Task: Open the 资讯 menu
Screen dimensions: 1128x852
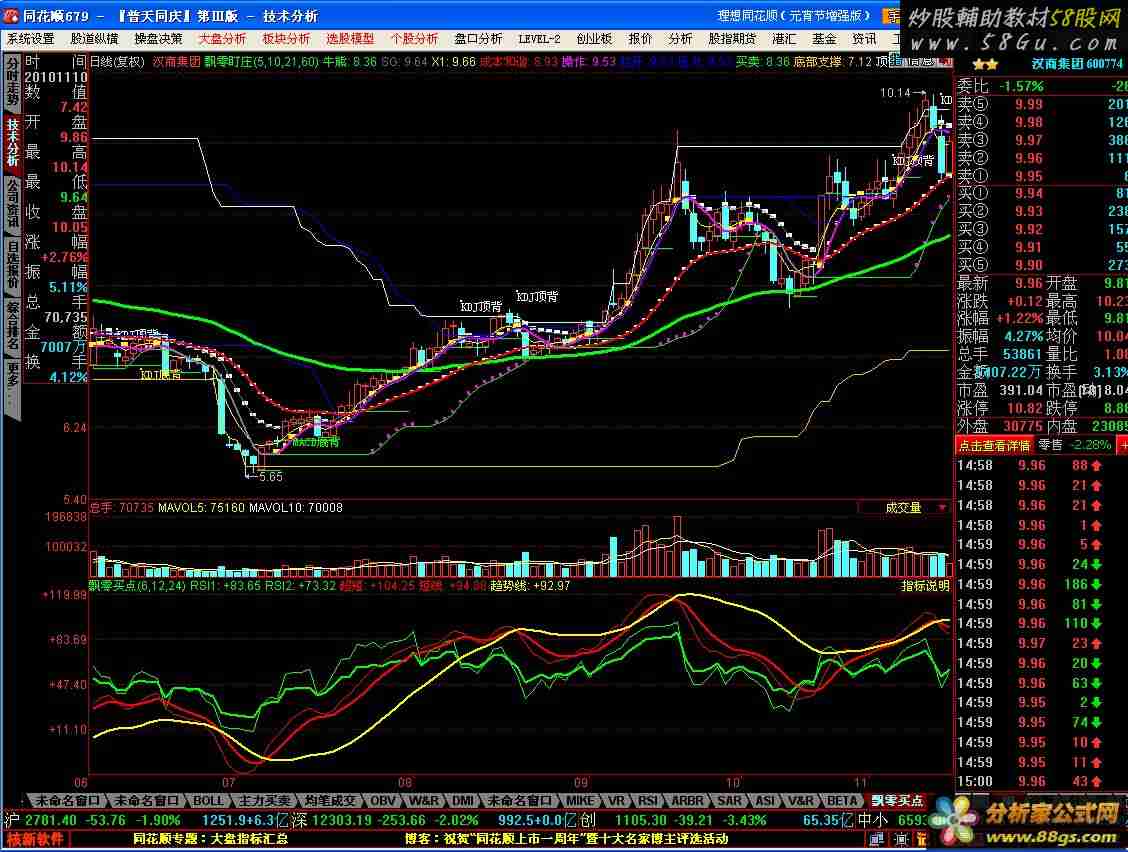Action: point(865,39)
